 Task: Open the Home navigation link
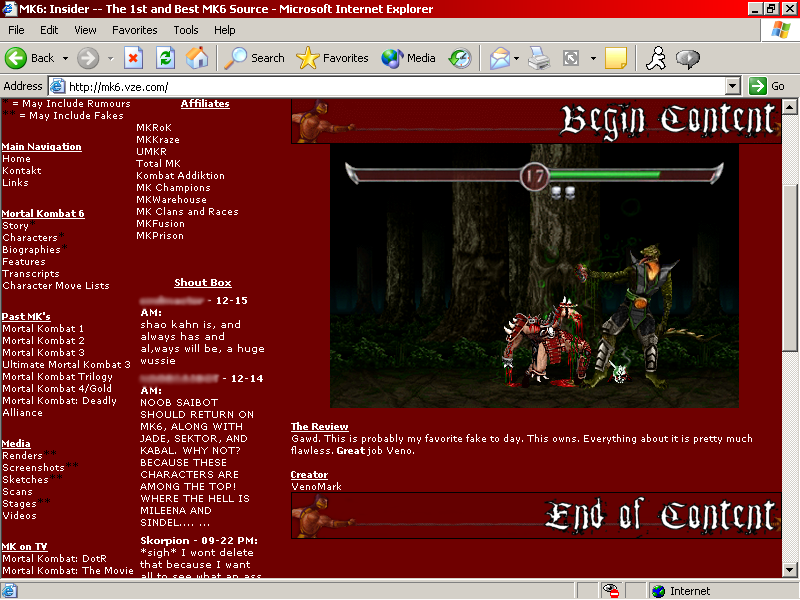pyautogui.click(x=16, y=159)
